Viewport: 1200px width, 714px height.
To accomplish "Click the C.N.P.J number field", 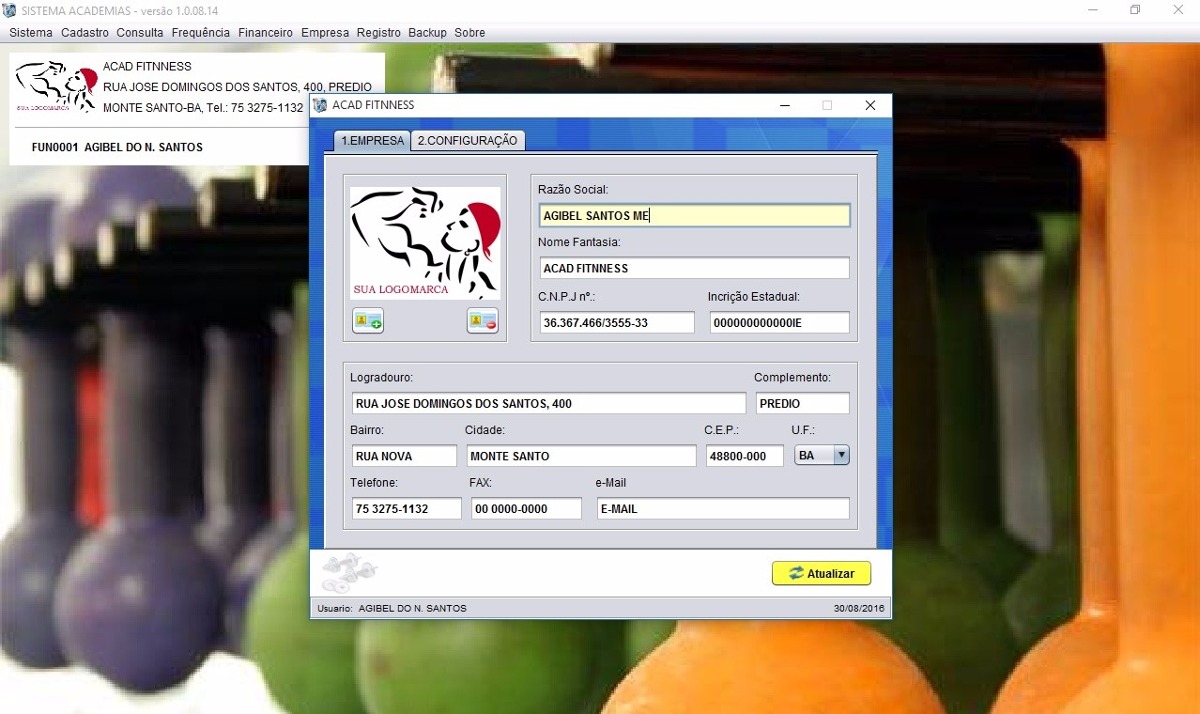I will (616, 322).
